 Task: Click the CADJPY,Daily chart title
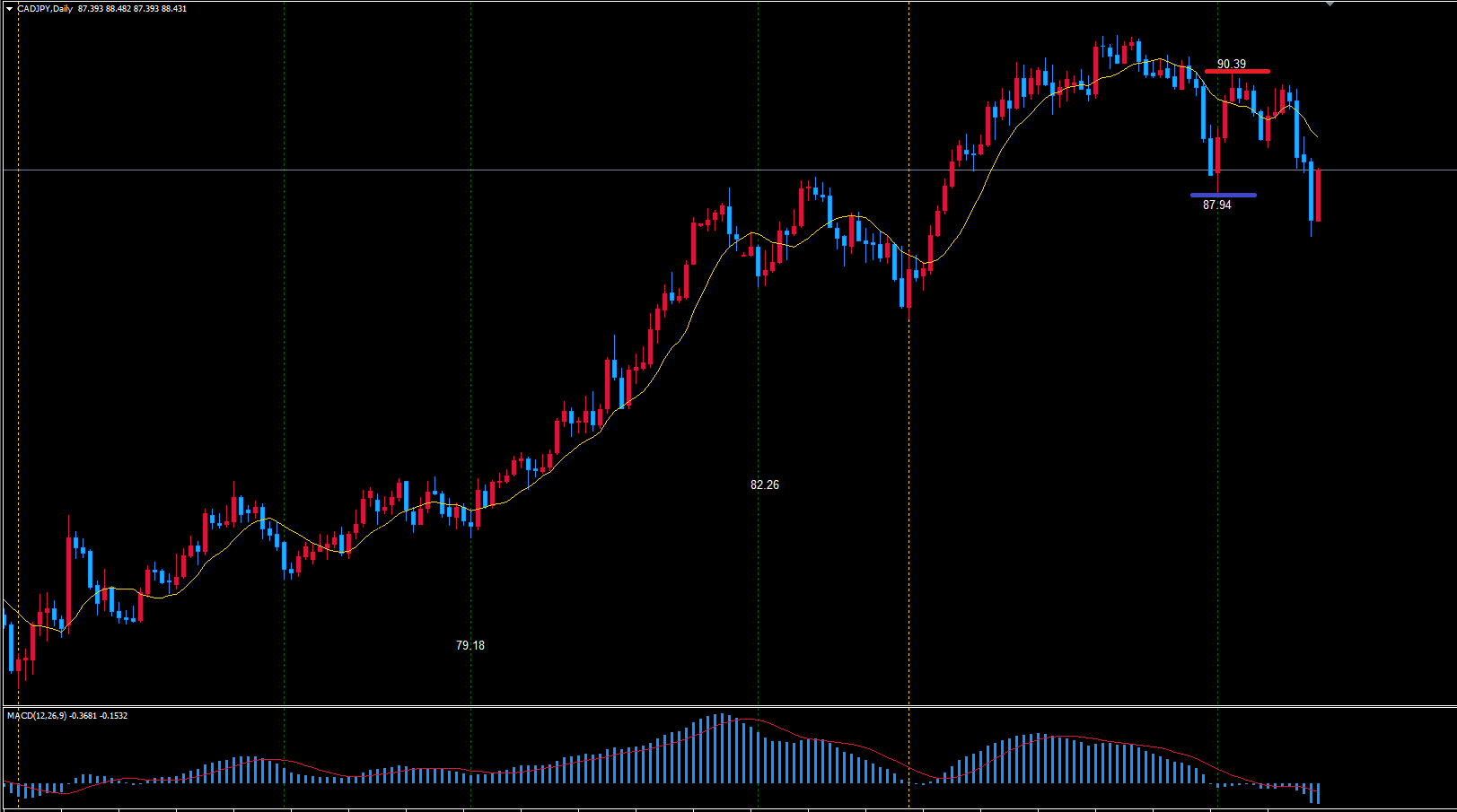(45, 9)
